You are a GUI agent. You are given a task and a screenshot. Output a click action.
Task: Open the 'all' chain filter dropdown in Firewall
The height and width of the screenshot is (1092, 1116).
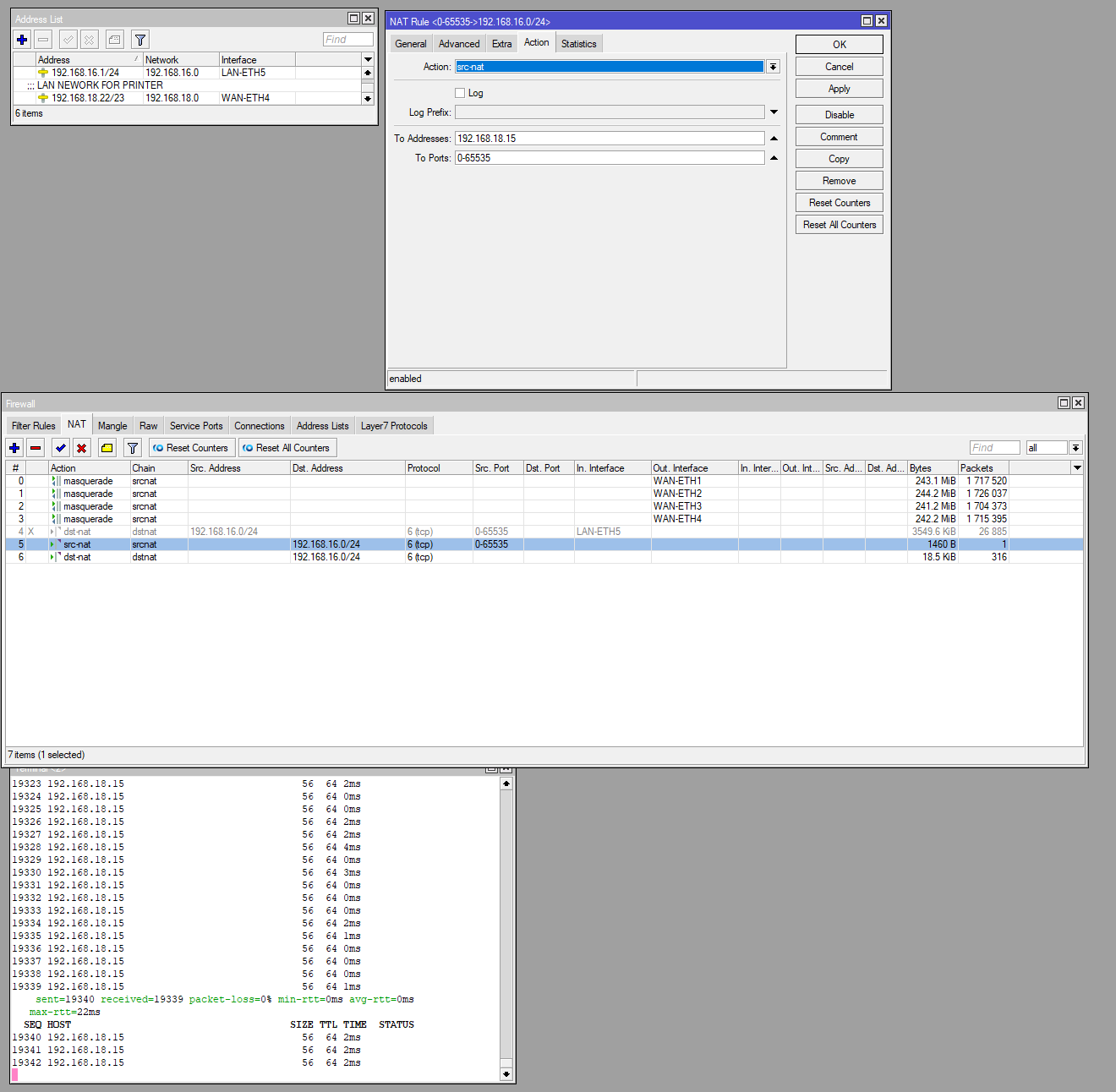click(x=1075, y=448)
